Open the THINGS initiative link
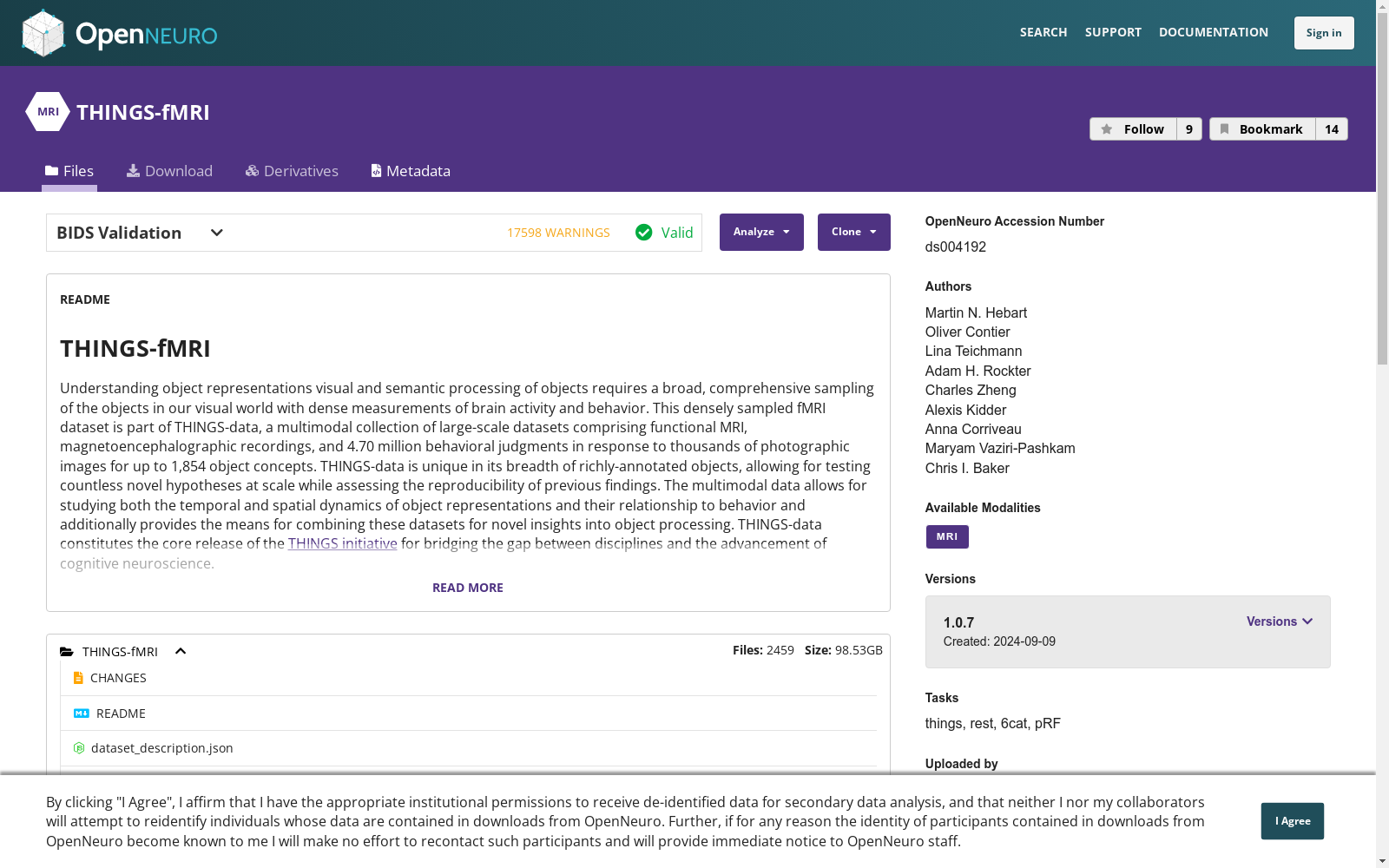 point(343,543)
